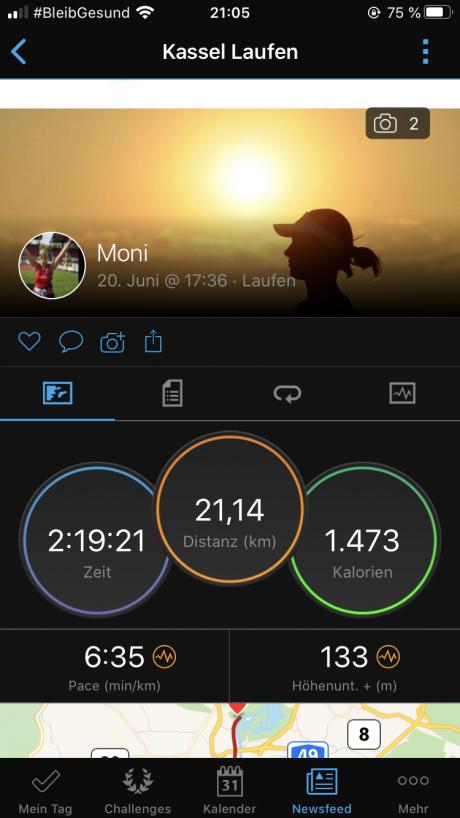Go back using the blue arrow
Screen dimensions: 460x818
point(18,52)
